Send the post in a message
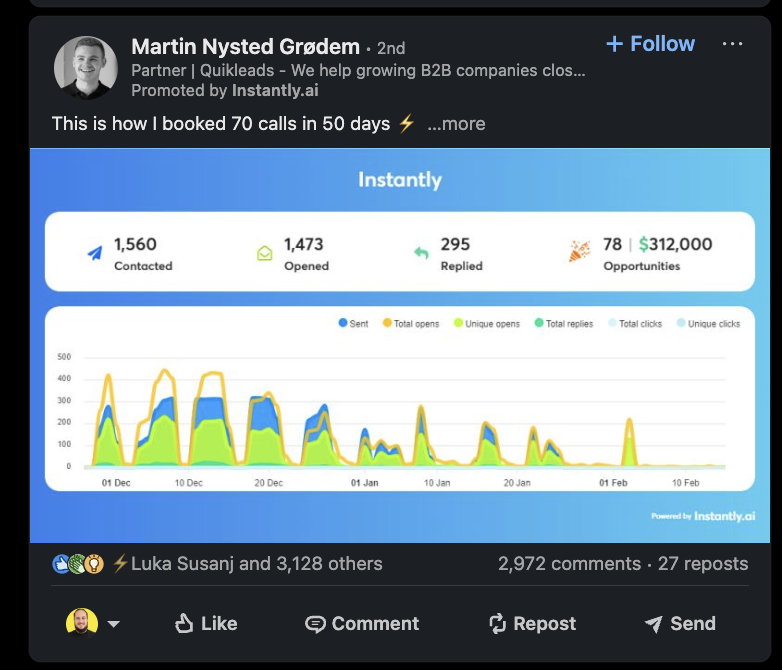This screenshot has height=670, width=782. point(680,624)
